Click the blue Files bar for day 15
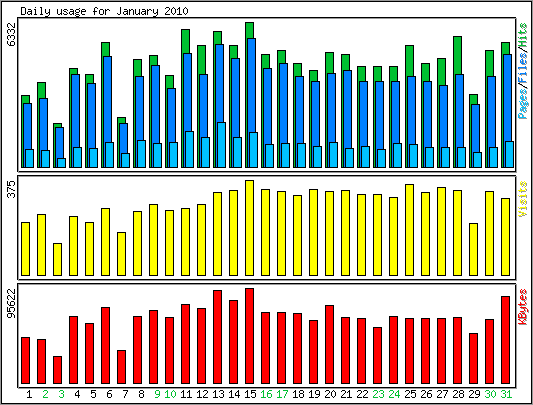 click(252, 85)
